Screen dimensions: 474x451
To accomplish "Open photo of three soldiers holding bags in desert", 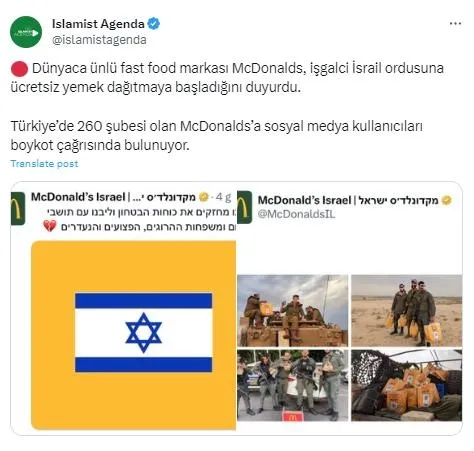I will click(x=407, y=311).
